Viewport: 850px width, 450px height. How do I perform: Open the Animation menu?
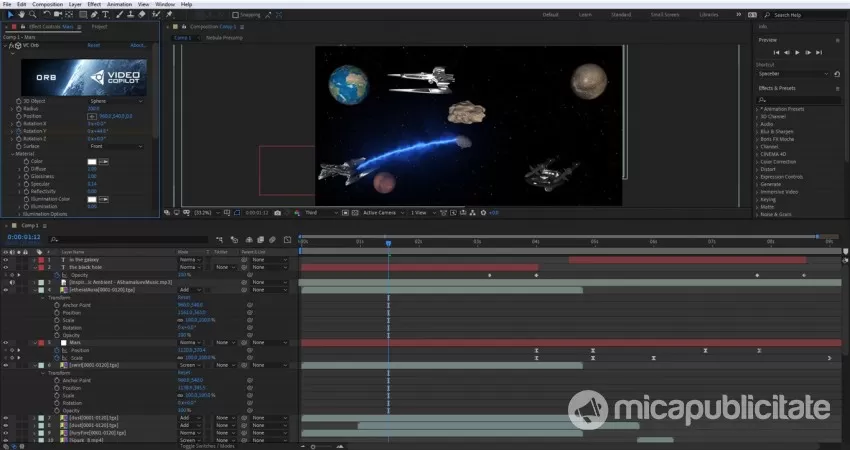pyautogui.click(x=119, y=4)
